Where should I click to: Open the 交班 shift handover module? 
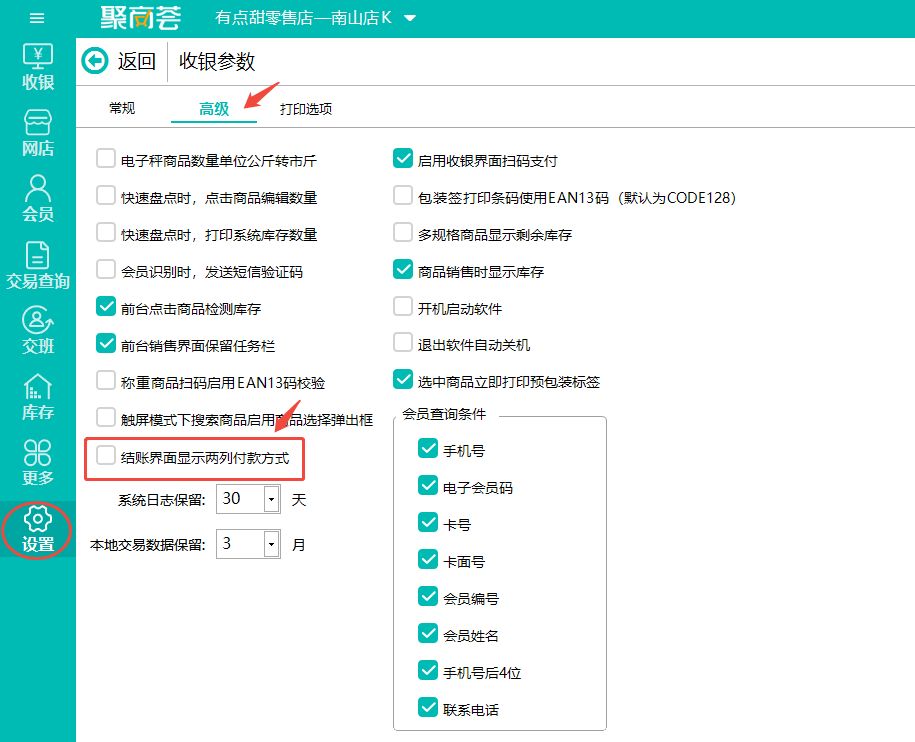38,331
